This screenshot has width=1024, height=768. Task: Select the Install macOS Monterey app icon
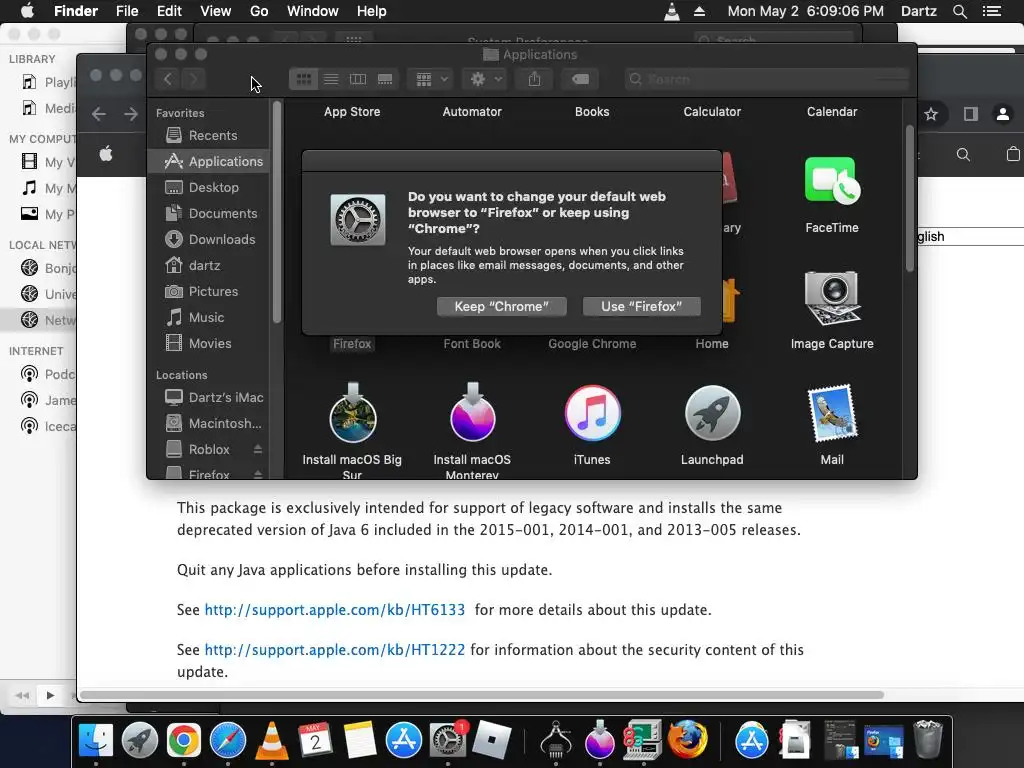472,413
